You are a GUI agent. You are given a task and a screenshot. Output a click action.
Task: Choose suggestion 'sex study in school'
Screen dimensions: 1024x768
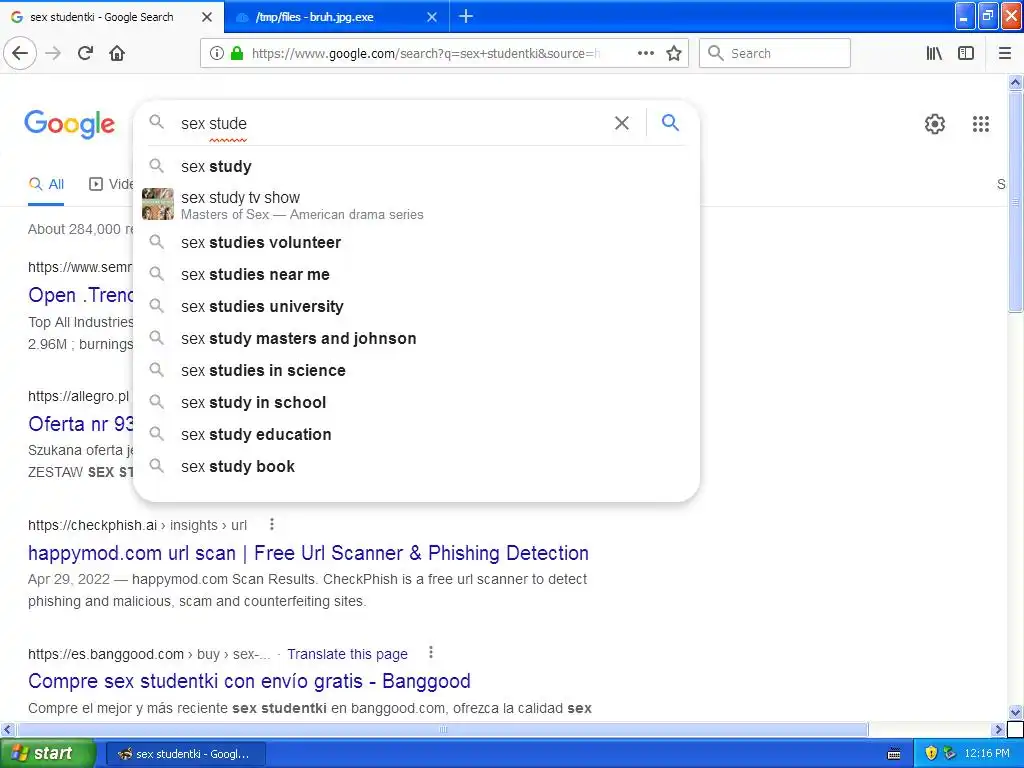(416, 402)
